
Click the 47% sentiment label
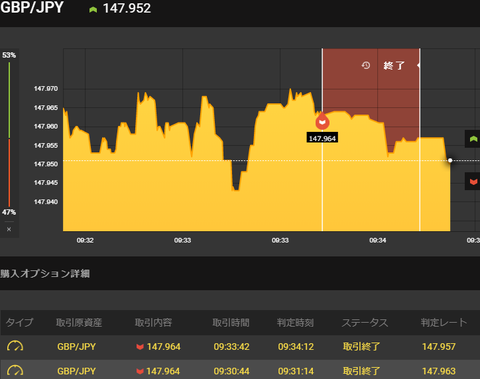point(9,212)
